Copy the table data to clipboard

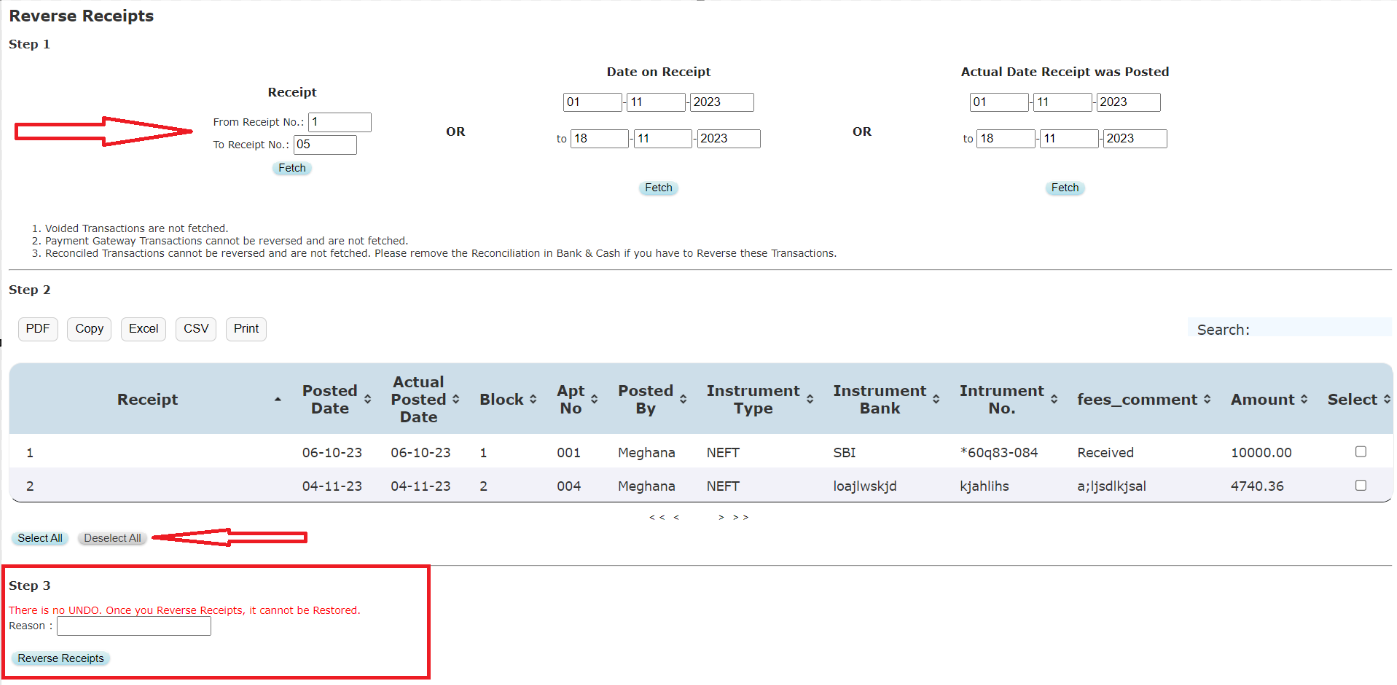(x=89, y=328)
